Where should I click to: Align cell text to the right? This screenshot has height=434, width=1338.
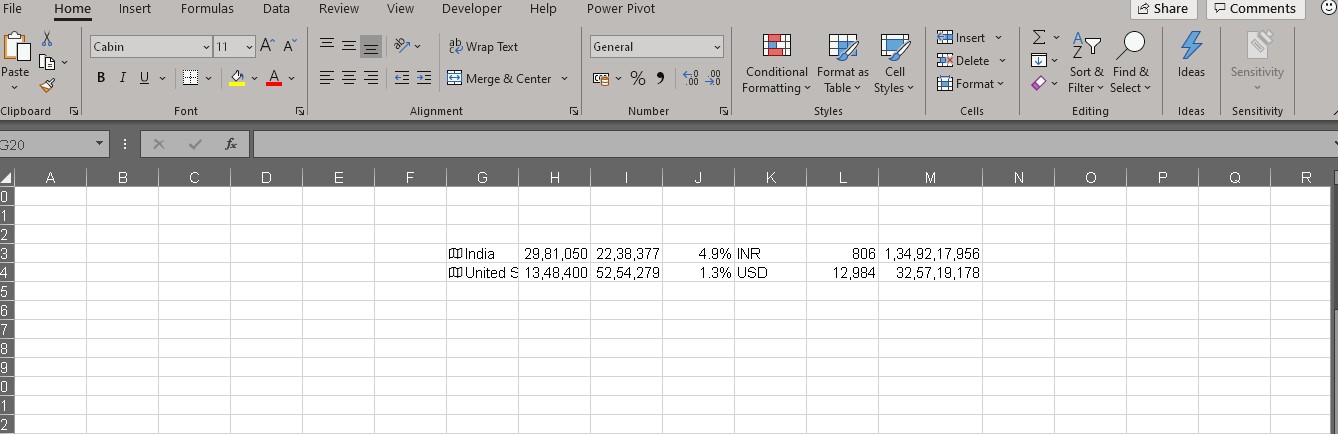pos(371,78)
